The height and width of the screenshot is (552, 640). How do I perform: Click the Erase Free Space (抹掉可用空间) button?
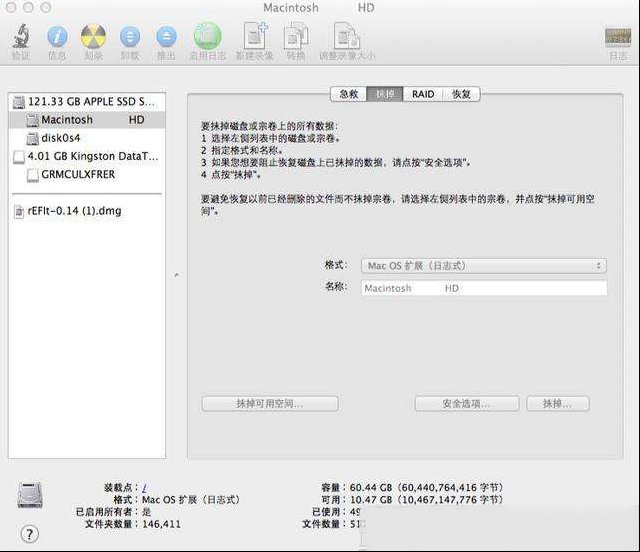pyautogui.click(x=270, y=404)
